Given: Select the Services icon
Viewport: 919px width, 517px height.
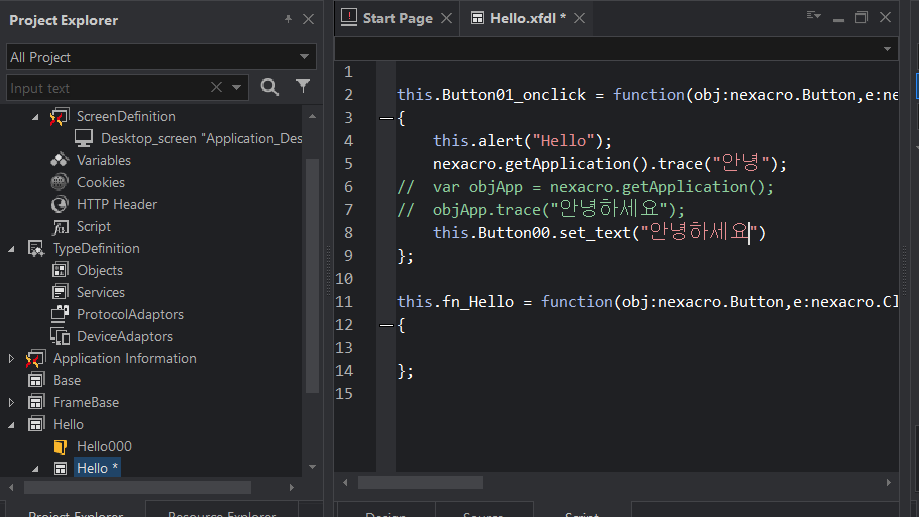Looking at the screenshot, I should [60, 292].
